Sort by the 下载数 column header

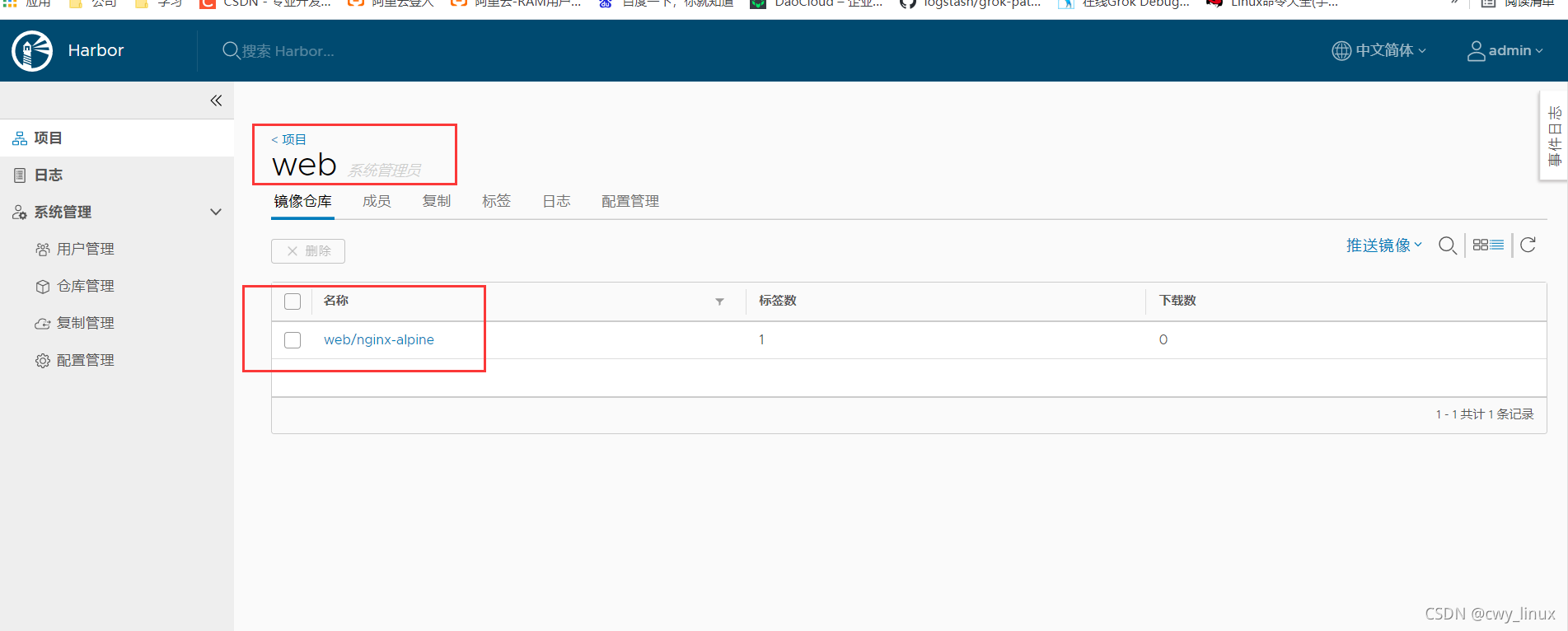(x=1177, y=301)
